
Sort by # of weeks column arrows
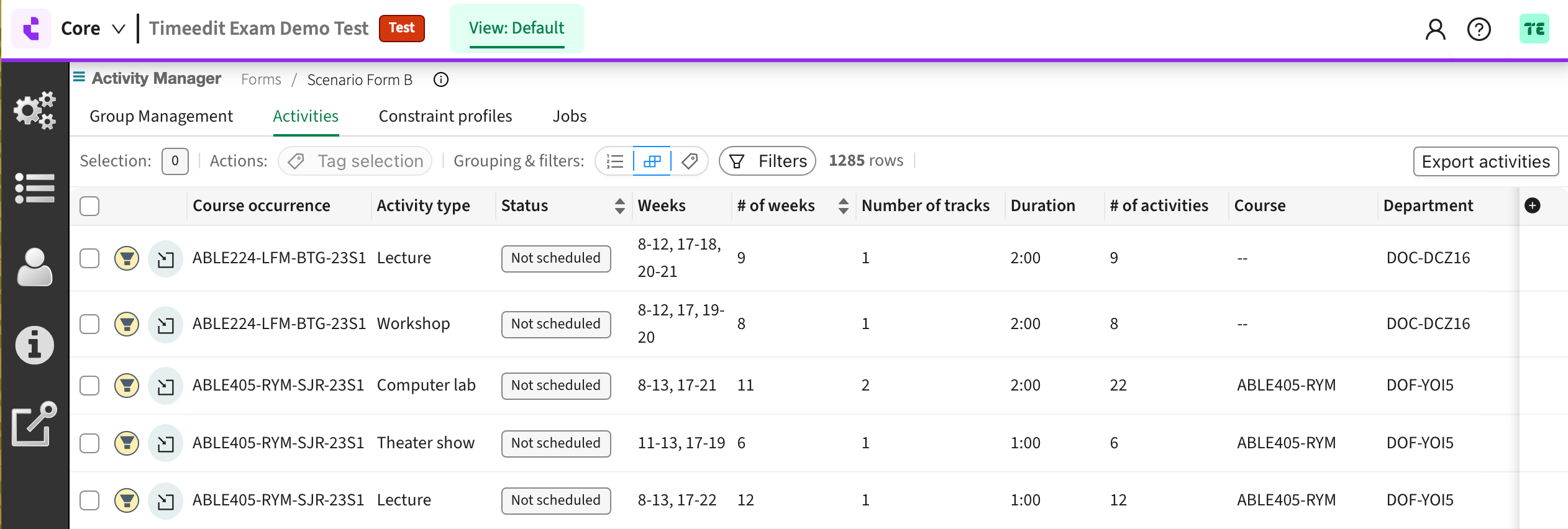(x=843, y=206)
